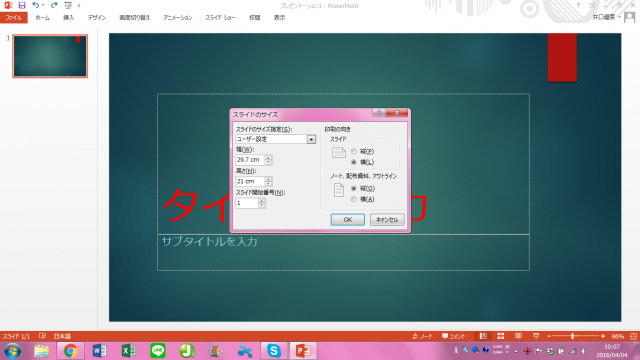Viewport: 640px width, 360px height.
Task: Select landscape radio button for slides
Action: pos(354,162)
